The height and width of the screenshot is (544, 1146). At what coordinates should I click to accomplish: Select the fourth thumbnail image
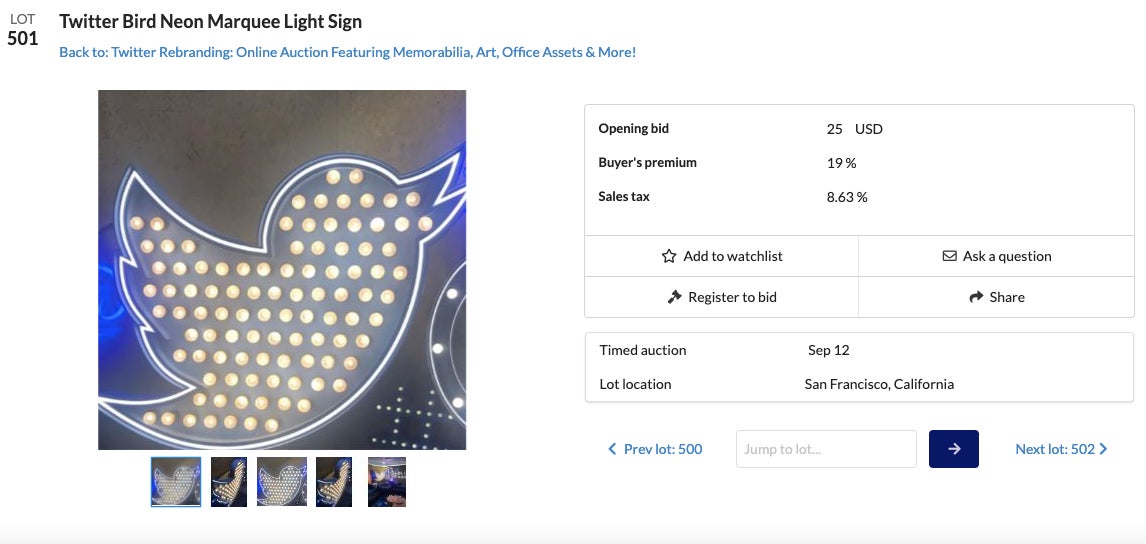coord(334,482)
